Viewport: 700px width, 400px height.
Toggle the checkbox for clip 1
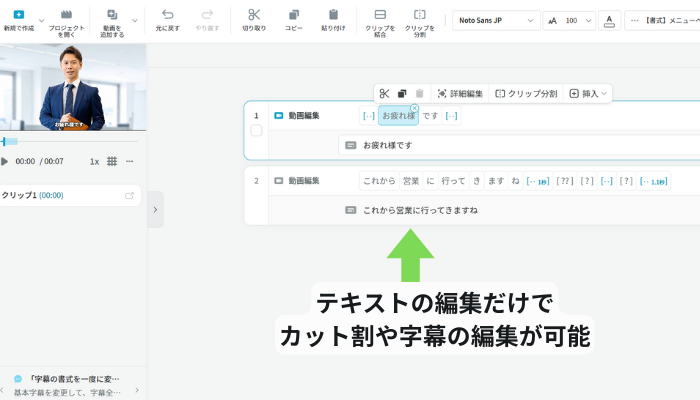pos(256,131)
